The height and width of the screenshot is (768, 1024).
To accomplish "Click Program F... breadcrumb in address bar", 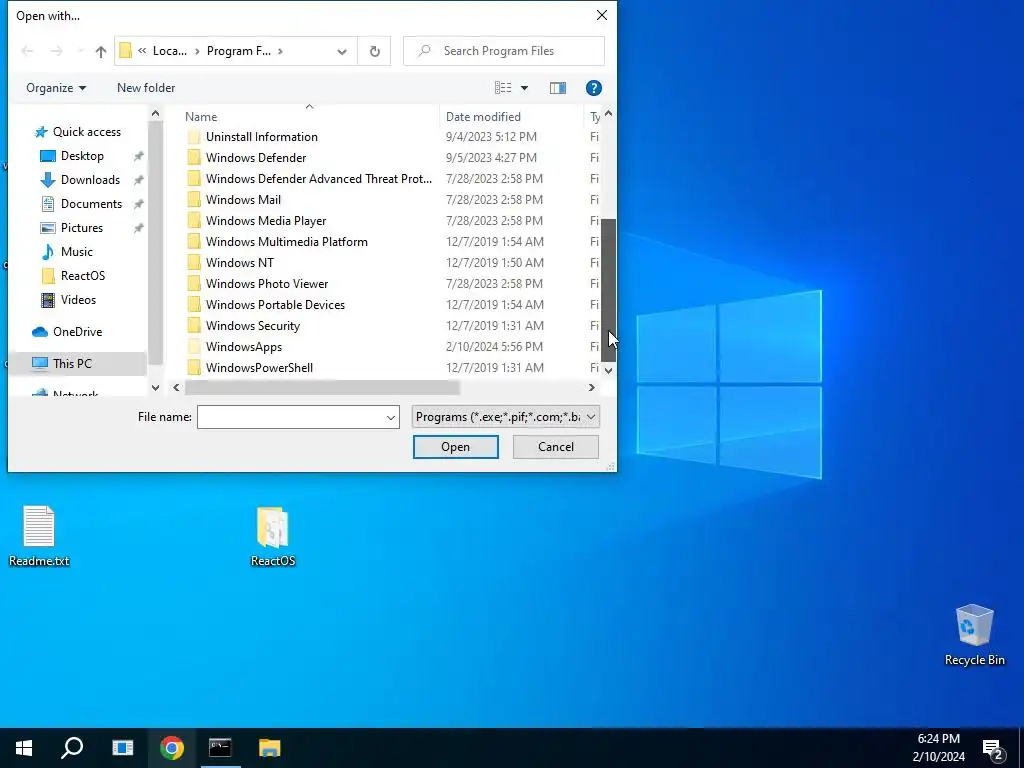I will click(238, 51).
